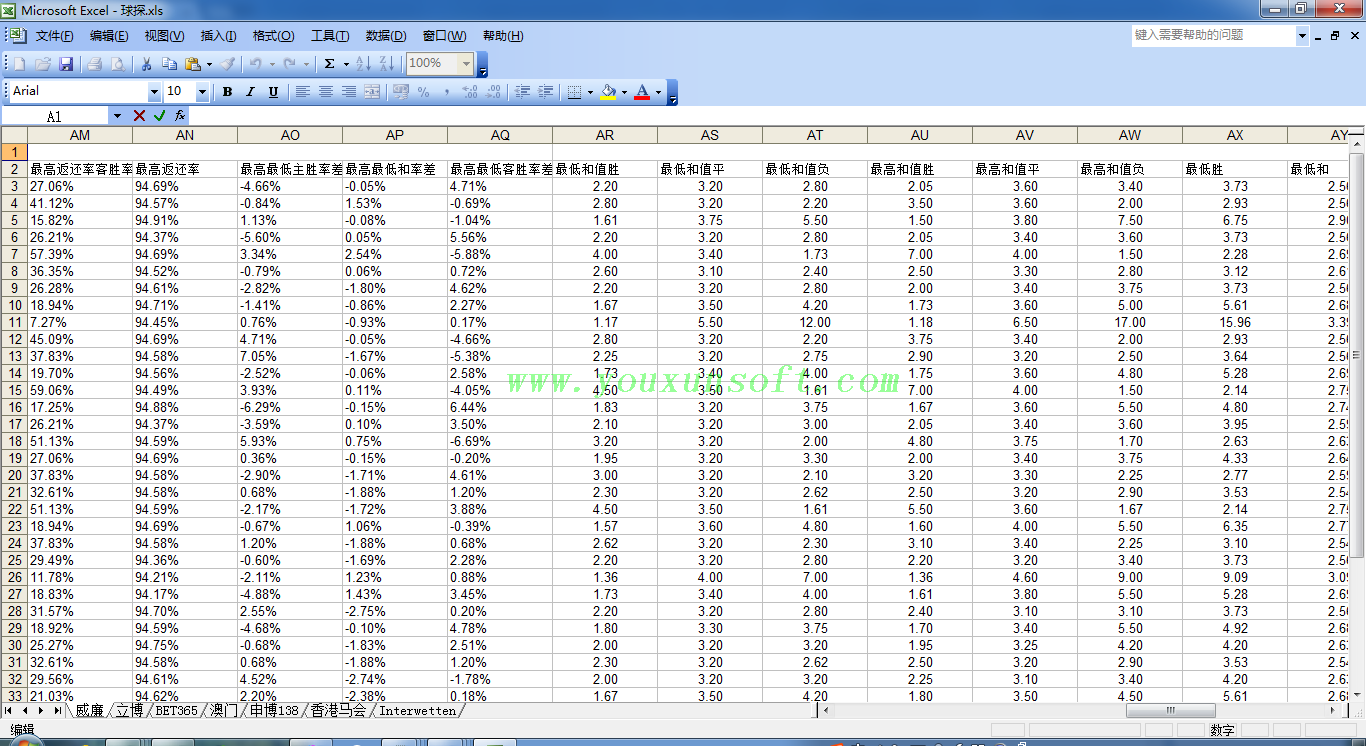Sort ascending with the A-Z icon
1366x746 pixels.
pos(362,64)
